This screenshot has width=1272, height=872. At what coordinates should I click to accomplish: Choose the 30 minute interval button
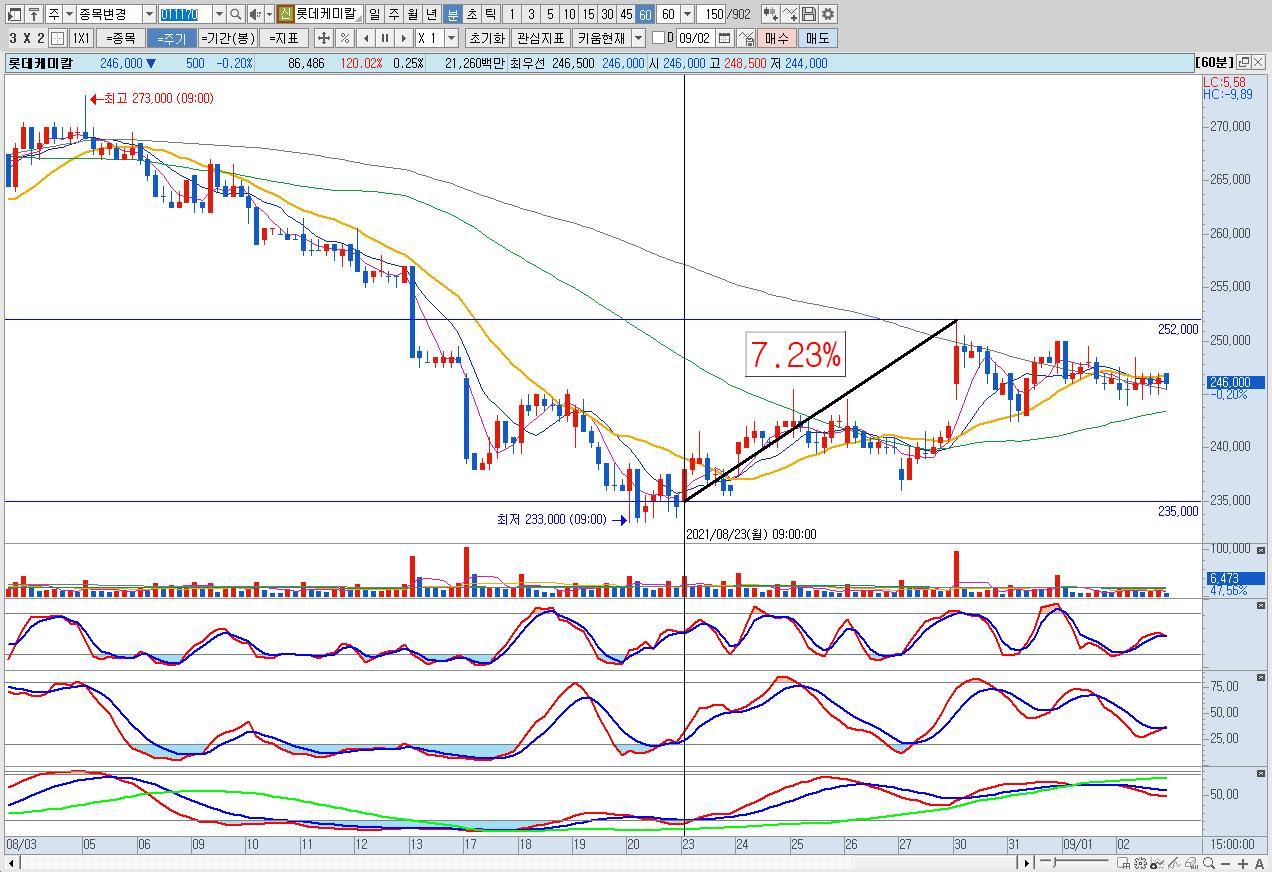[607, 14]
